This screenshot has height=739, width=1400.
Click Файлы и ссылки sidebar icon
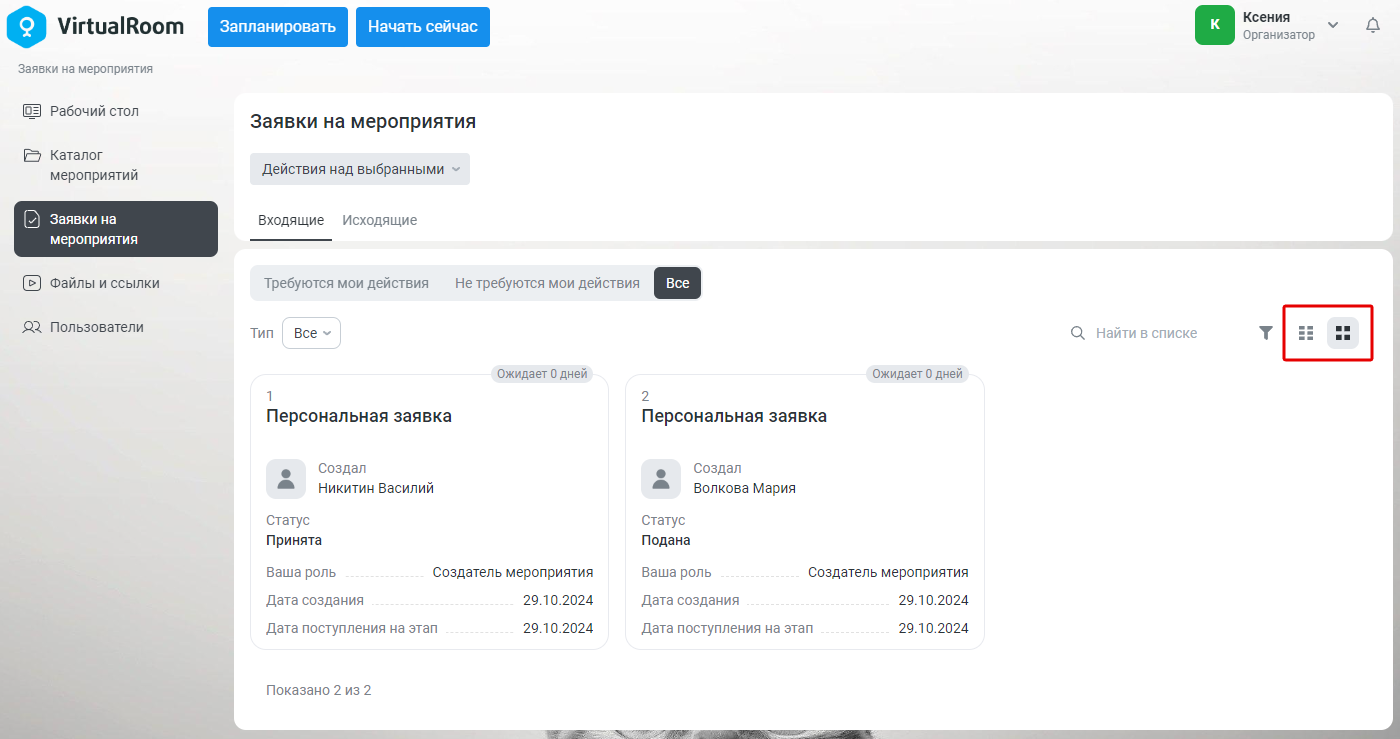coord(32,283)
